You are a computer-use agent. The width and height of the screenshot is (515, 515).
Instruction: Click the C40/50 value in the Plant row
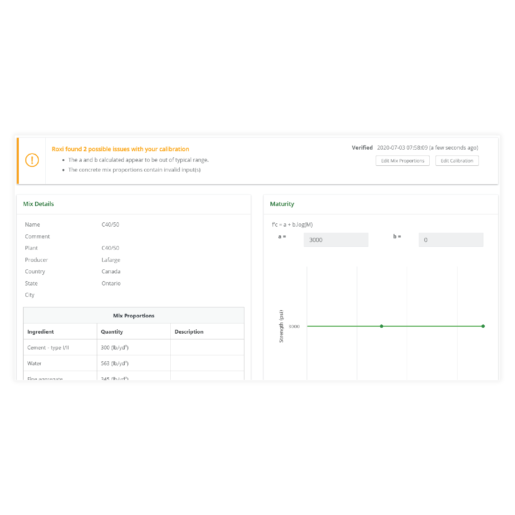tap(110, 248)
